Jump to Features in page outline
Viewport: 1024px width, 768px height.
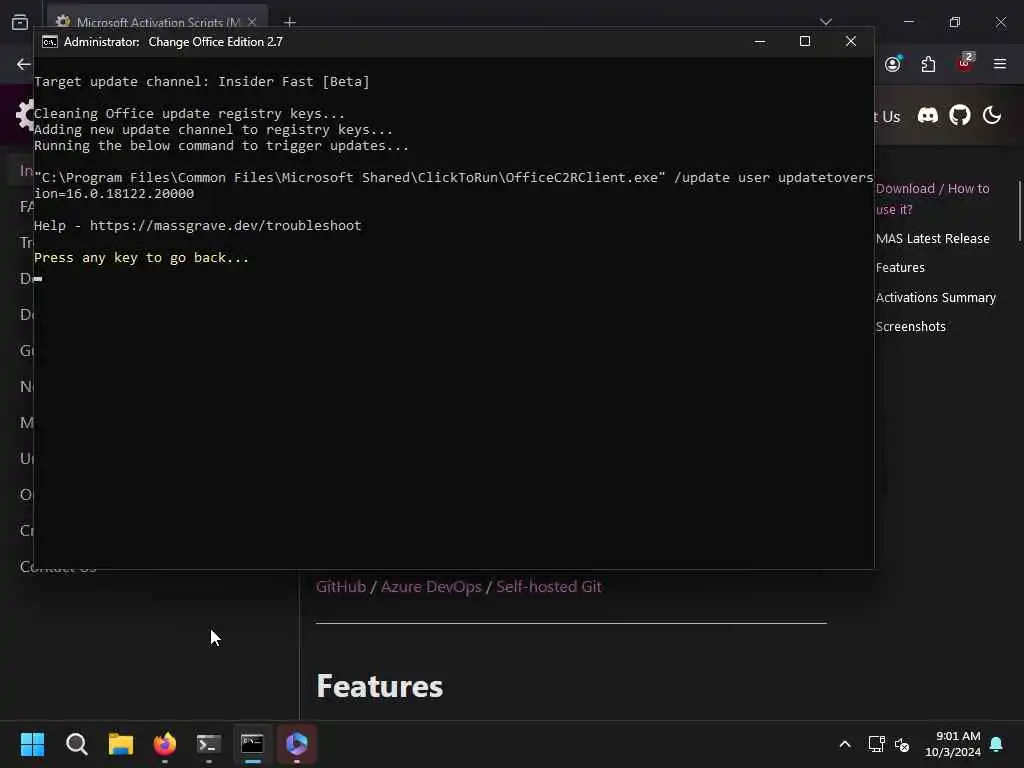[x=900, y=268]
